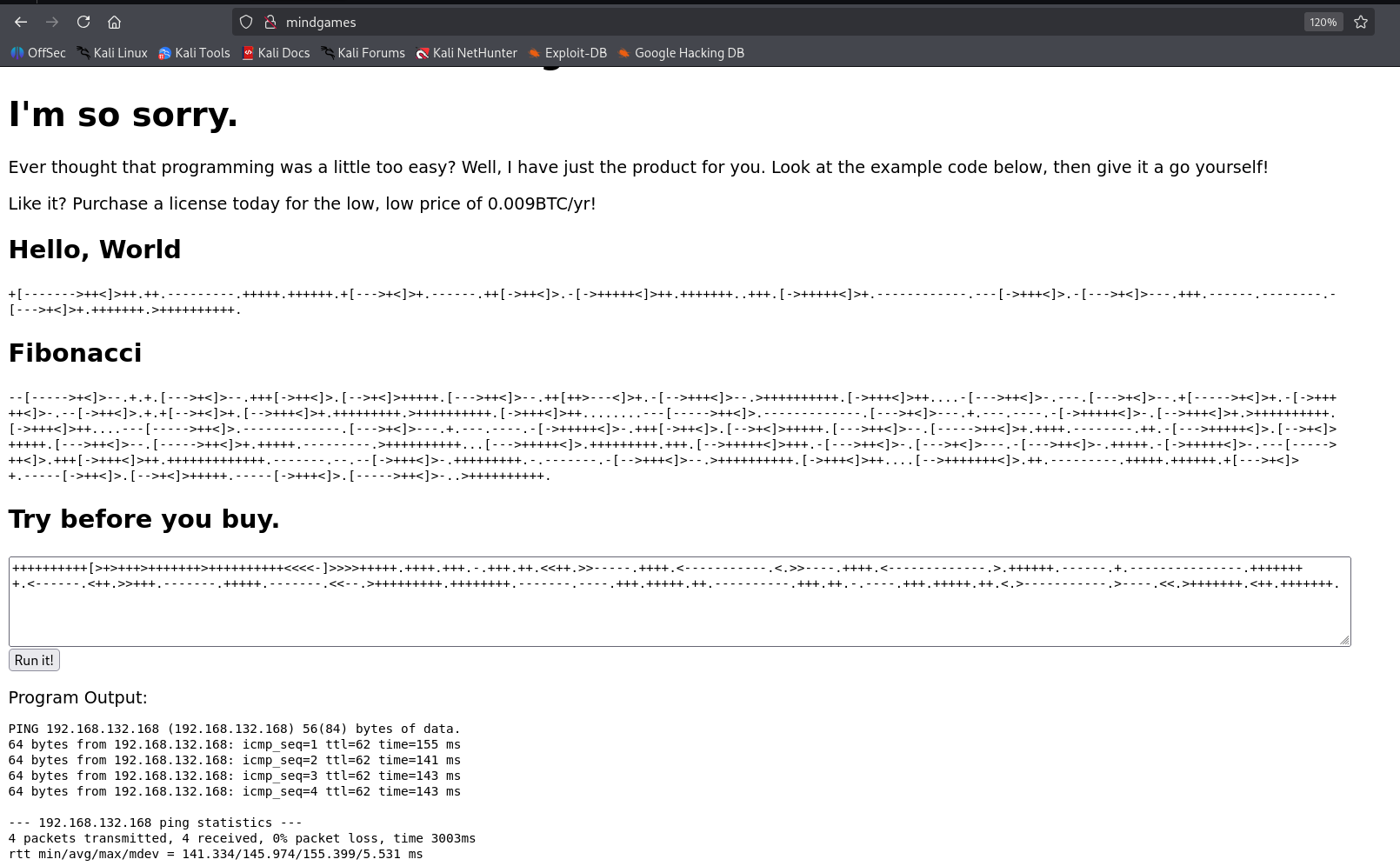This screenshot has width=1400, height=866.
Task: Open the Kali Docs bookmark
Action: (x=276, y=53)
